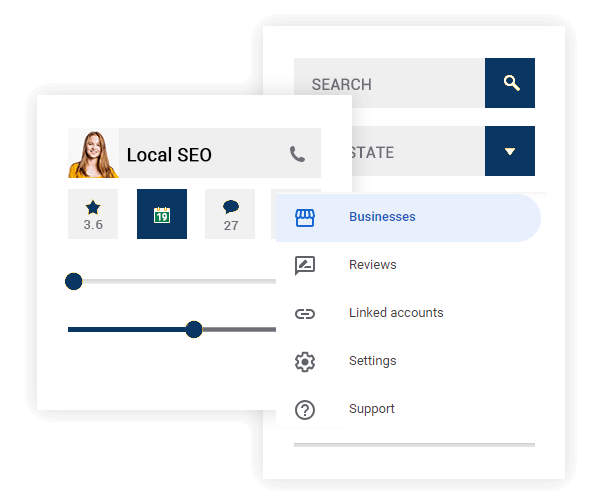Click the woman's profile photo
This screenshot has width=600, height=500.
(x=93, y=153)
